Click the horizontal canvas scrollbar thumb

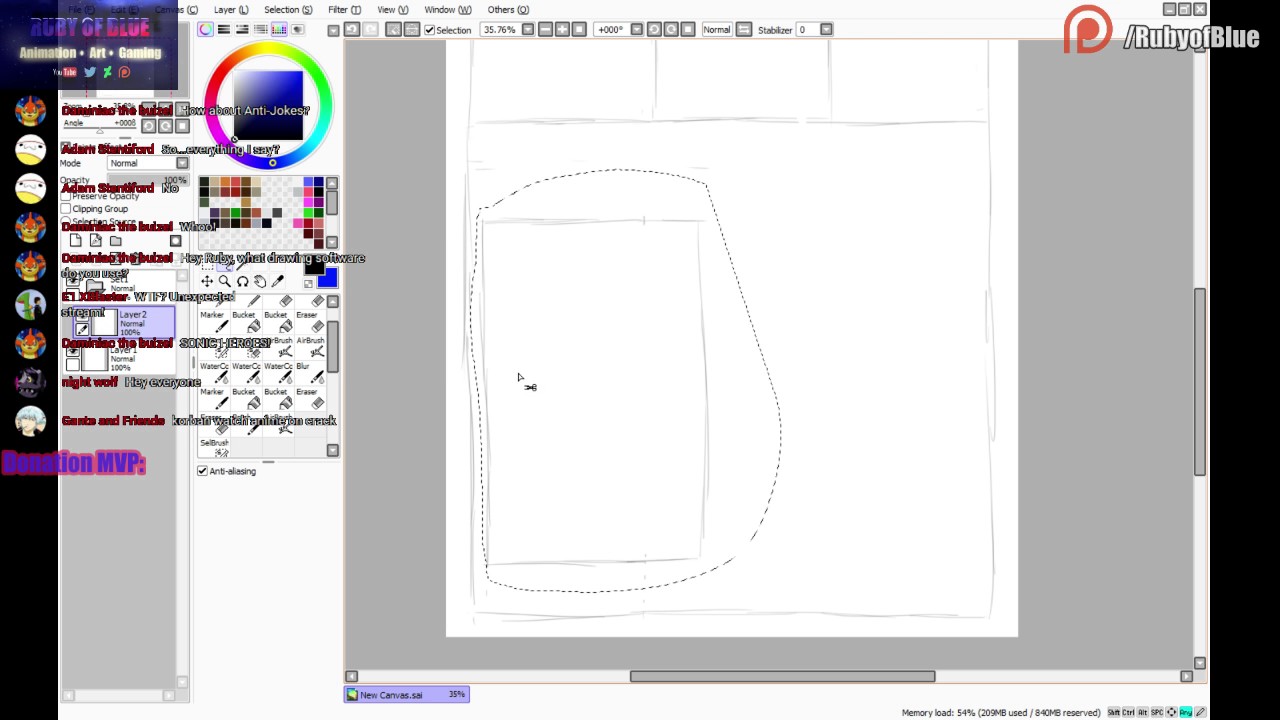tap(782, 677)
